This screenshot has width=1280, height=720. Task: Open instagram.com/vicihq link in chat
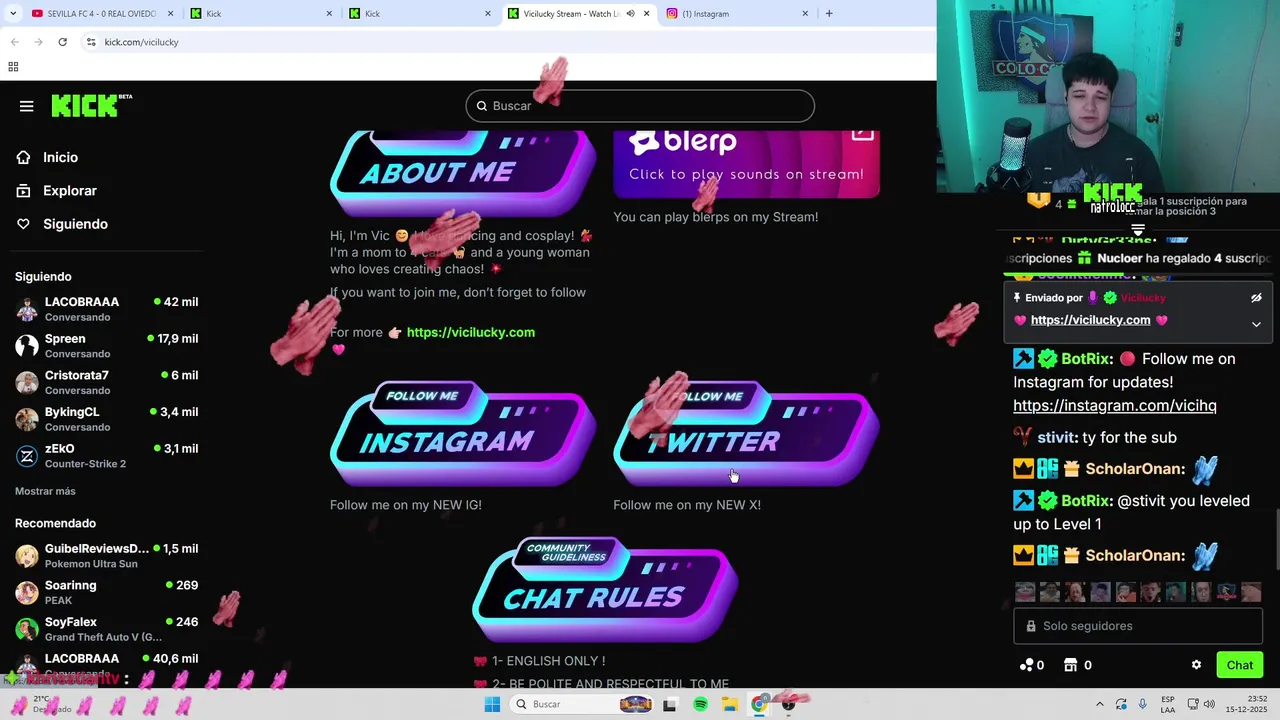tap(1114, 405)
